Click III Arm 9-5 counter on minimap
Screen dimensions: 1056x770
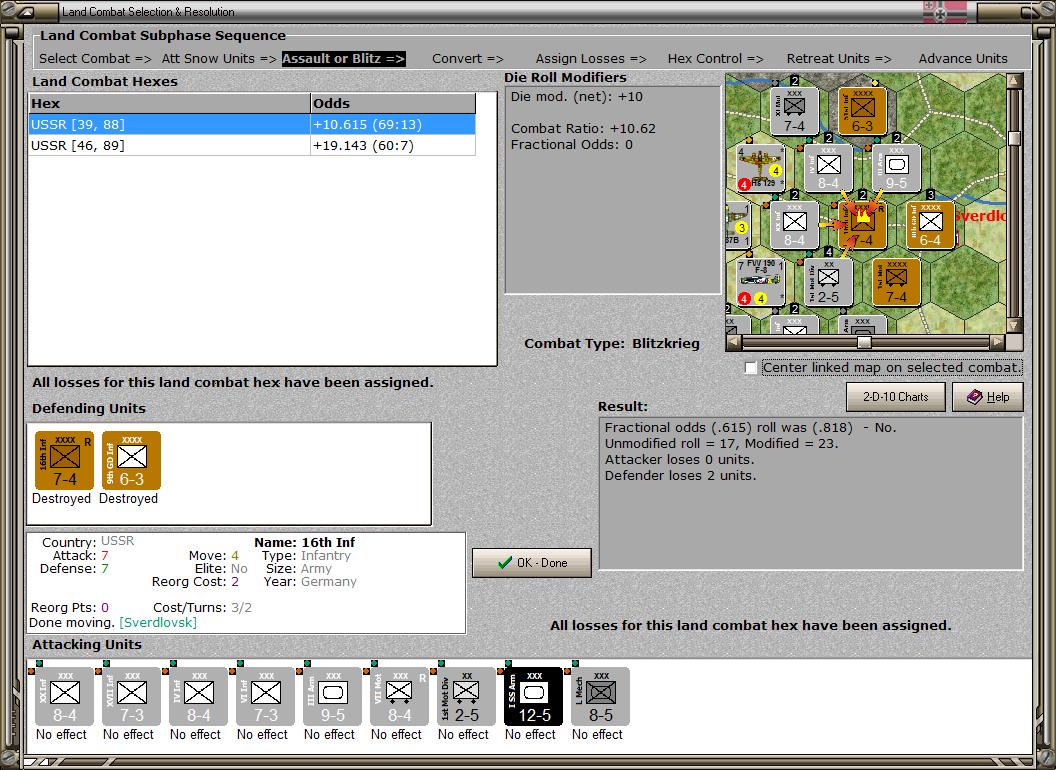coord(896,168)
